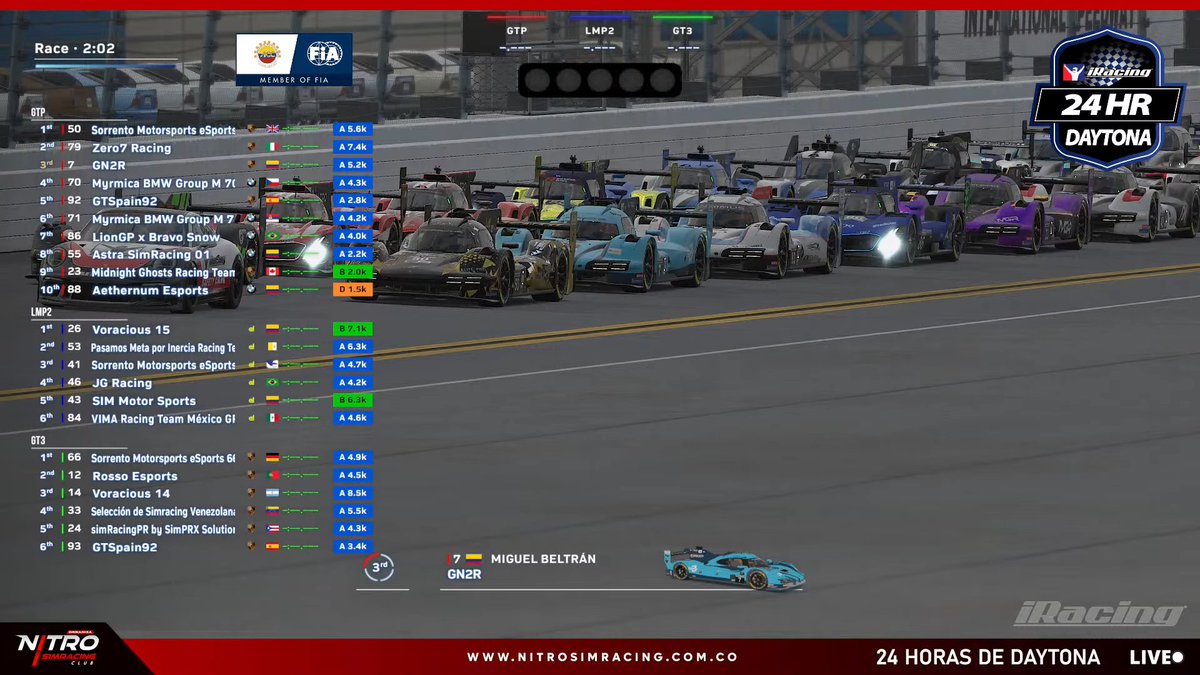Select the GTP class tab at top
1200x675 pixels.
tap(517, 31)
